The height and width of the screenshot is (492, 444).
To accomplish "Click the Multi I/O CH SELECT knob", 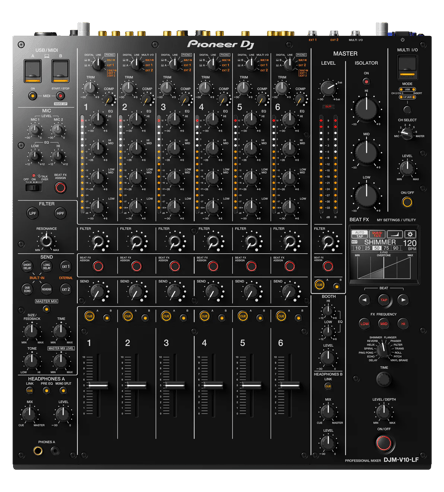I will point(407,133).
